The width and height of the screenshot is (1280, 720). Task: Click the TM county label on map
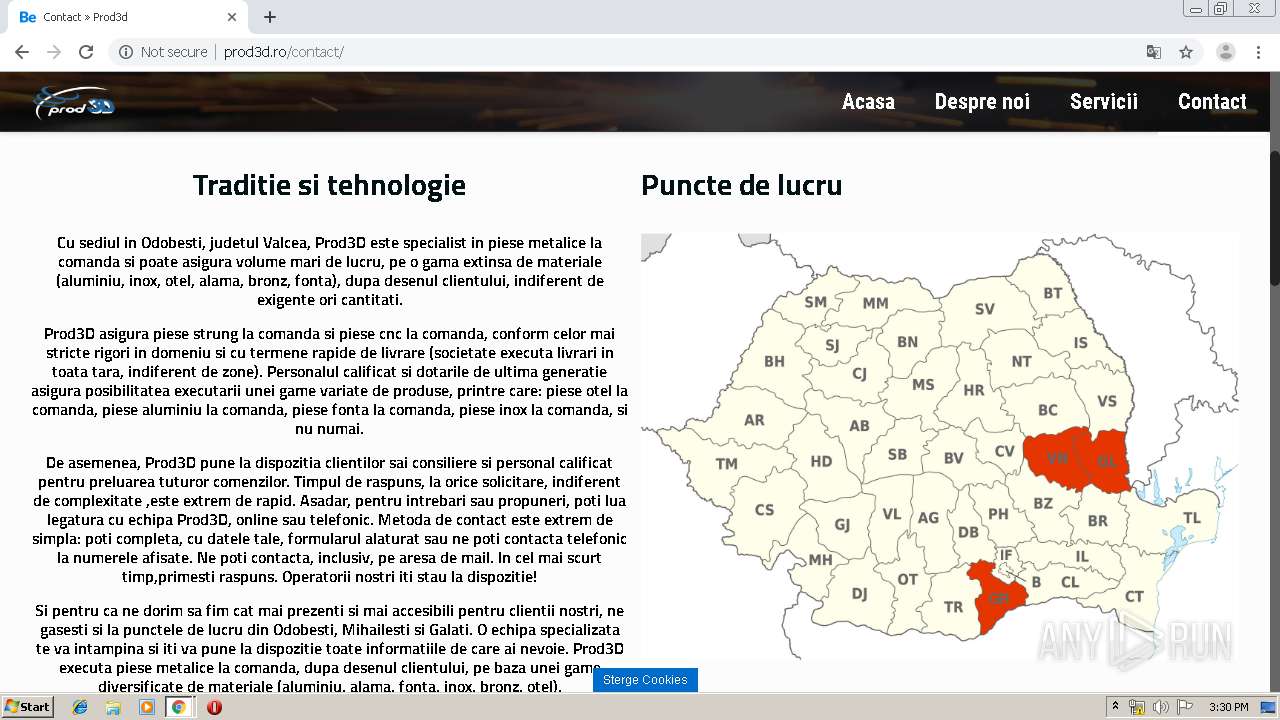[x=726, y=464]
